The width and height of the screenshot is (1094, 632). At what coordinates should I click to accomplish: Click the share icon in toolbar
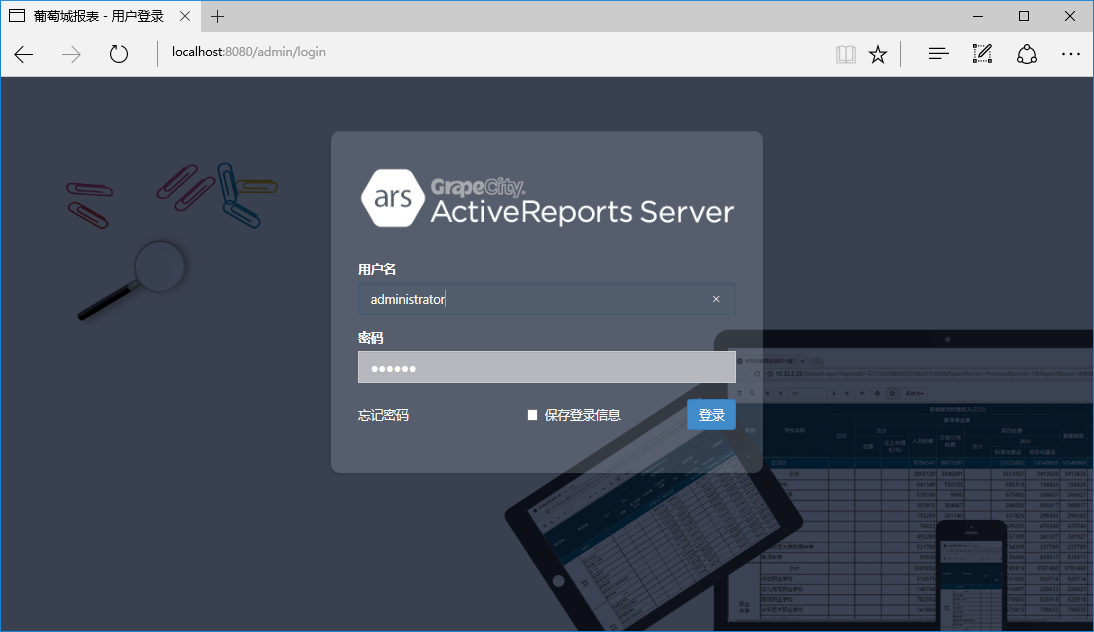1027,54
